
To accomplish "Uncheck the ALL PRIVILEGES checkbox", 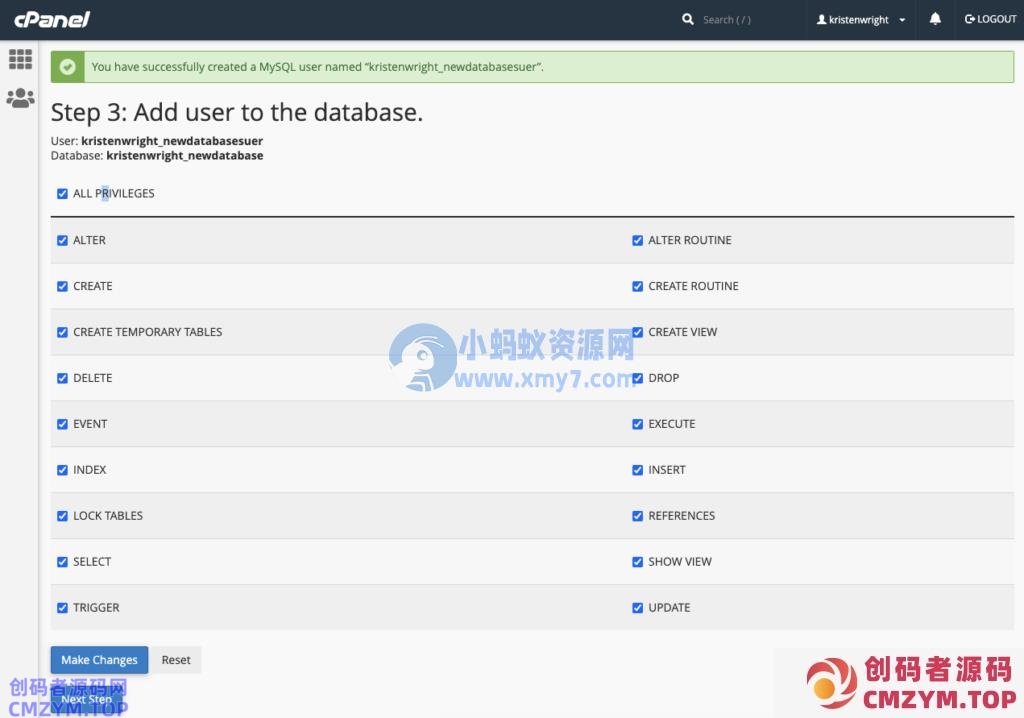I will pos(62,194).
